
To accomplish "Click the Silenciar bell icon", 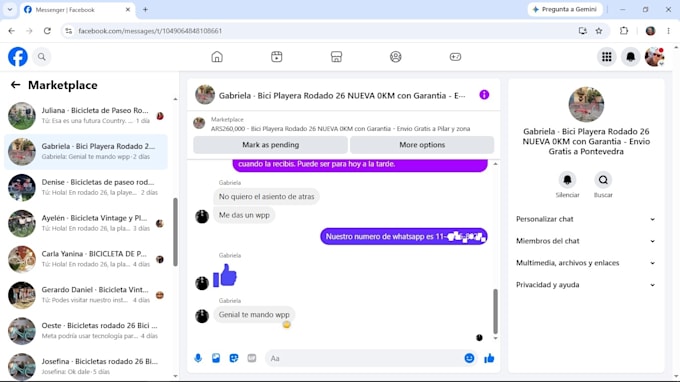I will click(x=567, y=180).
